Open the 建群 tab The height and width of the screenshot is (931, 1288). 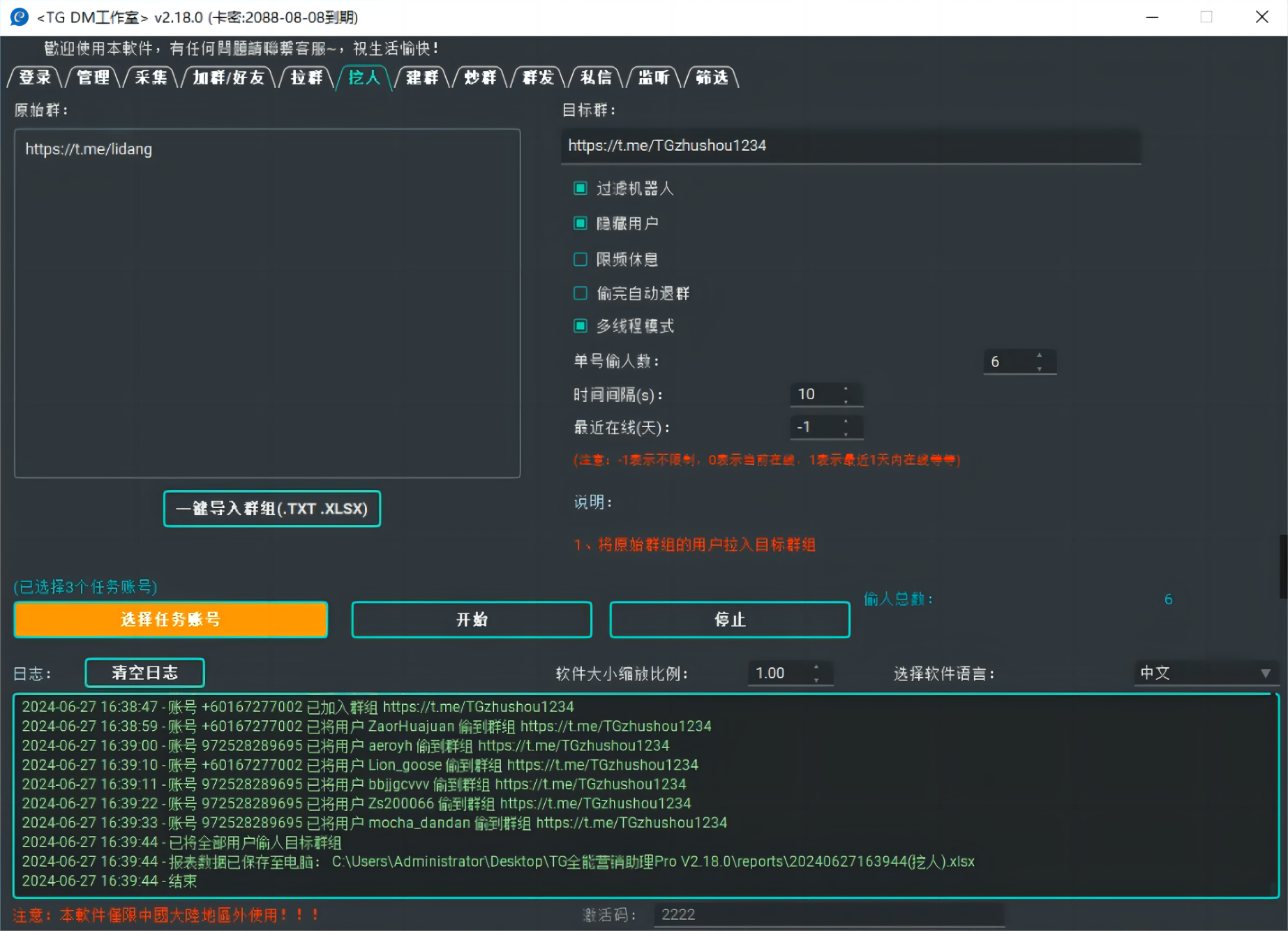(x=422, y=77)
